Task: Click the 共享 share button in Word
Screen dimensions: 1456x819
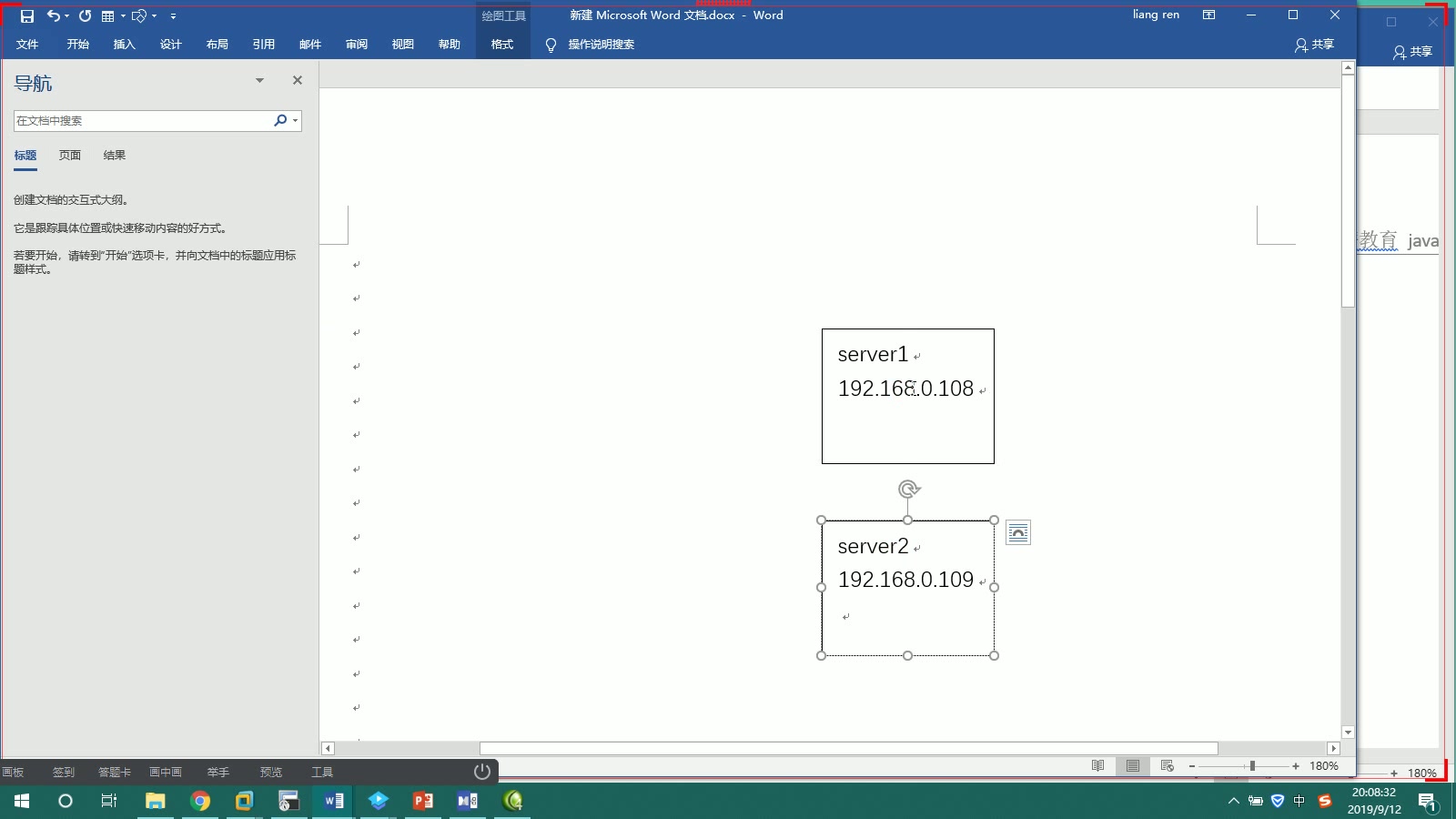Action: coord(1314,45)
